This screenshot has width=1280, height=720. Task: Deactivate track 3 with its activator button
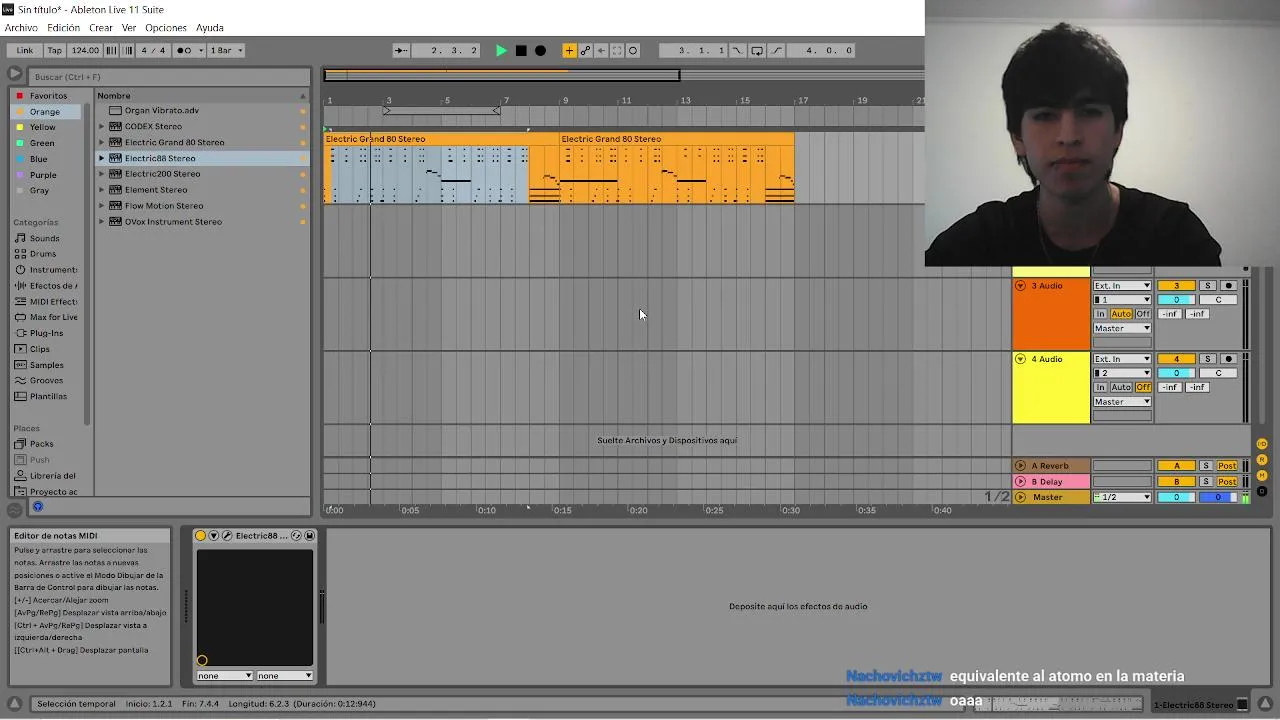point(1176,286)
